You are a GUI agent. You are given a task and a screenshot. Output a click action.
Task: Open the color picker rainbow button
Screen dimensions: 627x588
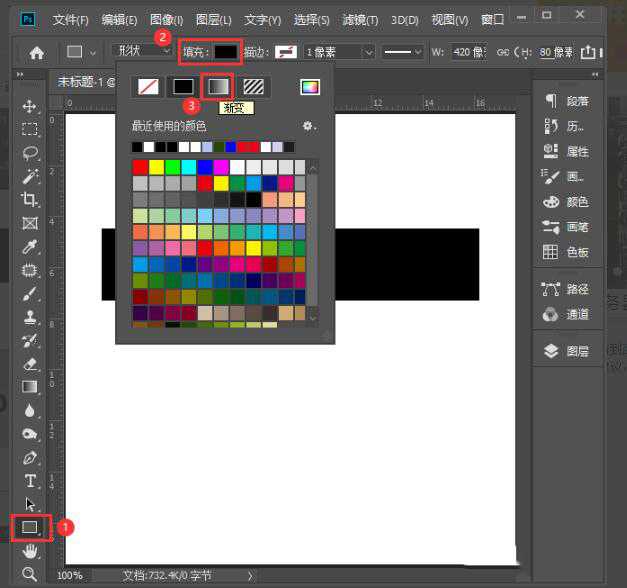point(310,87)
